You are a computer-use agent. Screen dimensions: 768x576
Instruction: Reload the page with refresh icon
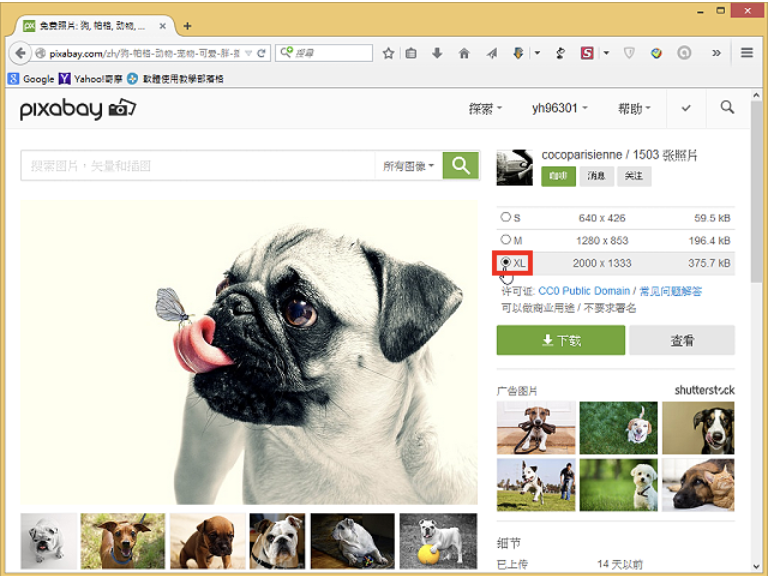coord(261,53)
